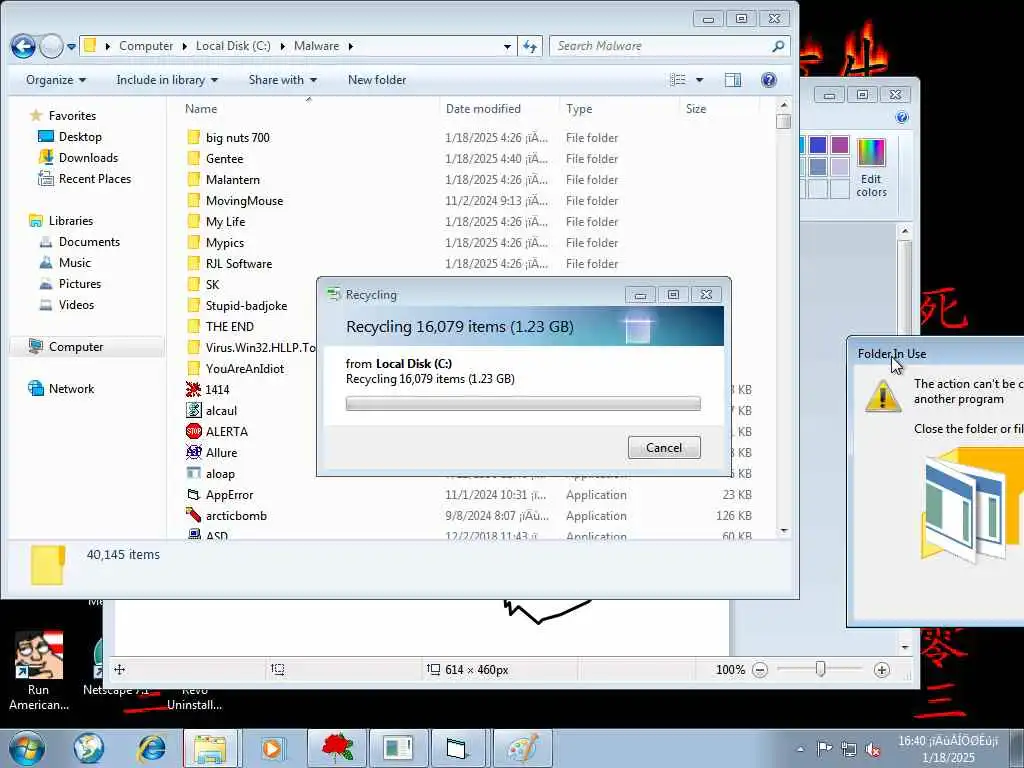Viewport: 1024px width, 768px height.
Task: Select Libraries in the navigation pane
Action: (x=61, y=221)
